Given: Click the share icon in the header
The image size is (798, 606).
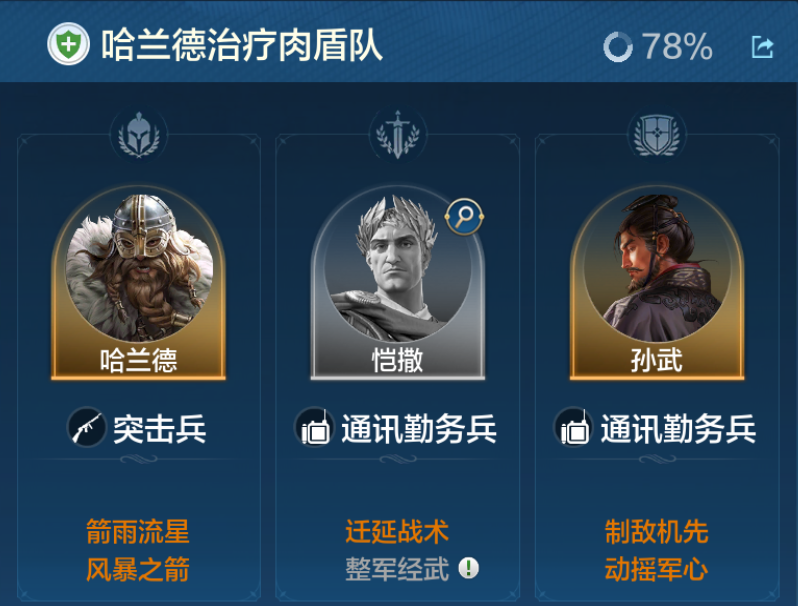Looking at the screenshot, I should click(x=762, y=47).
